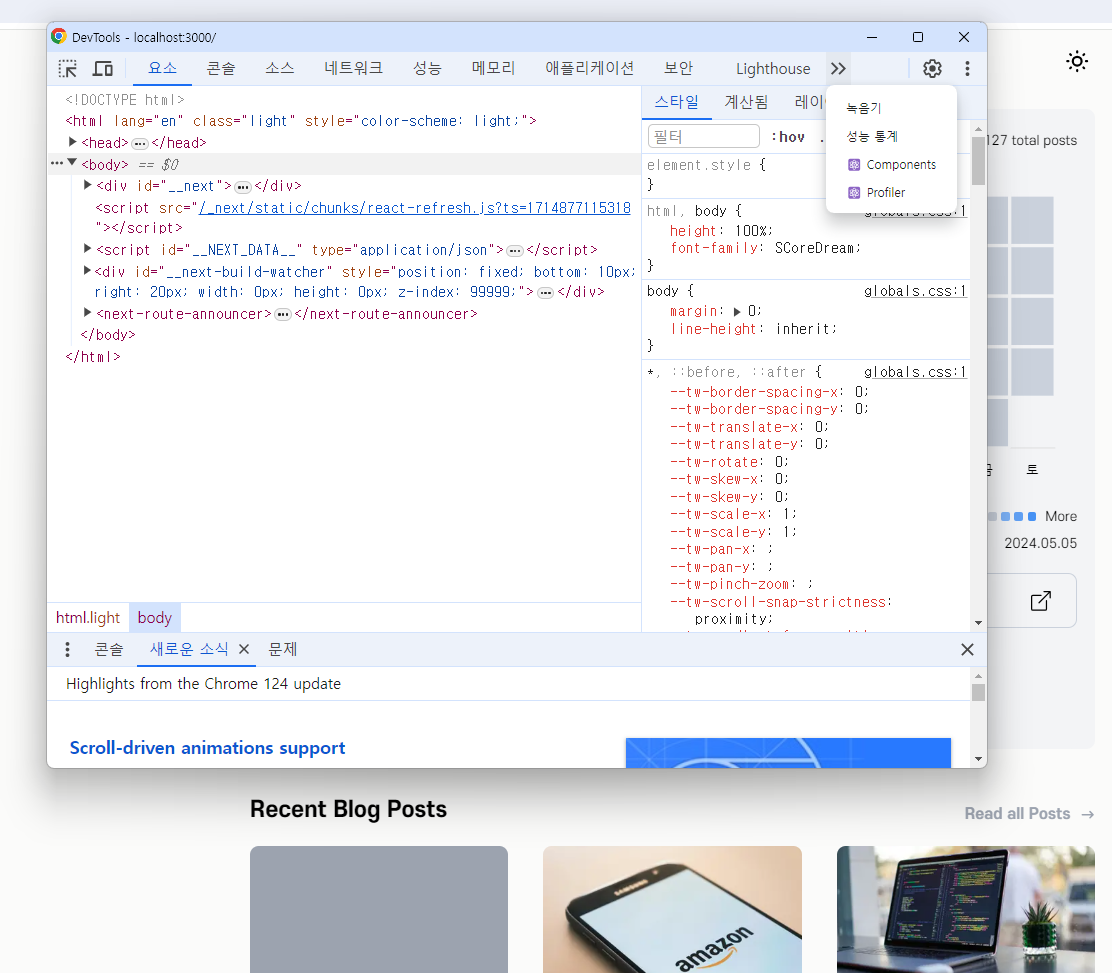
Task: Open the 성능 tab
Action: click(x=427, y=69)
